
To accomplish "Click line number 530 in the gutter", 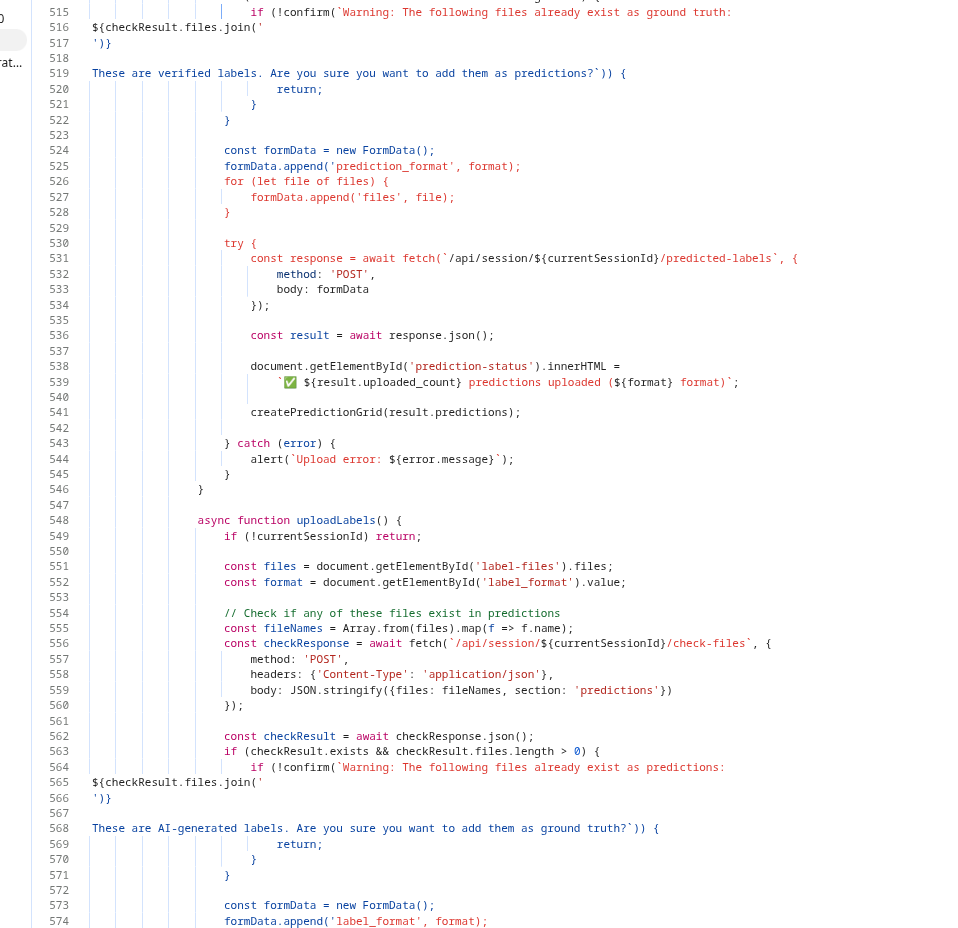I will 59,243.
